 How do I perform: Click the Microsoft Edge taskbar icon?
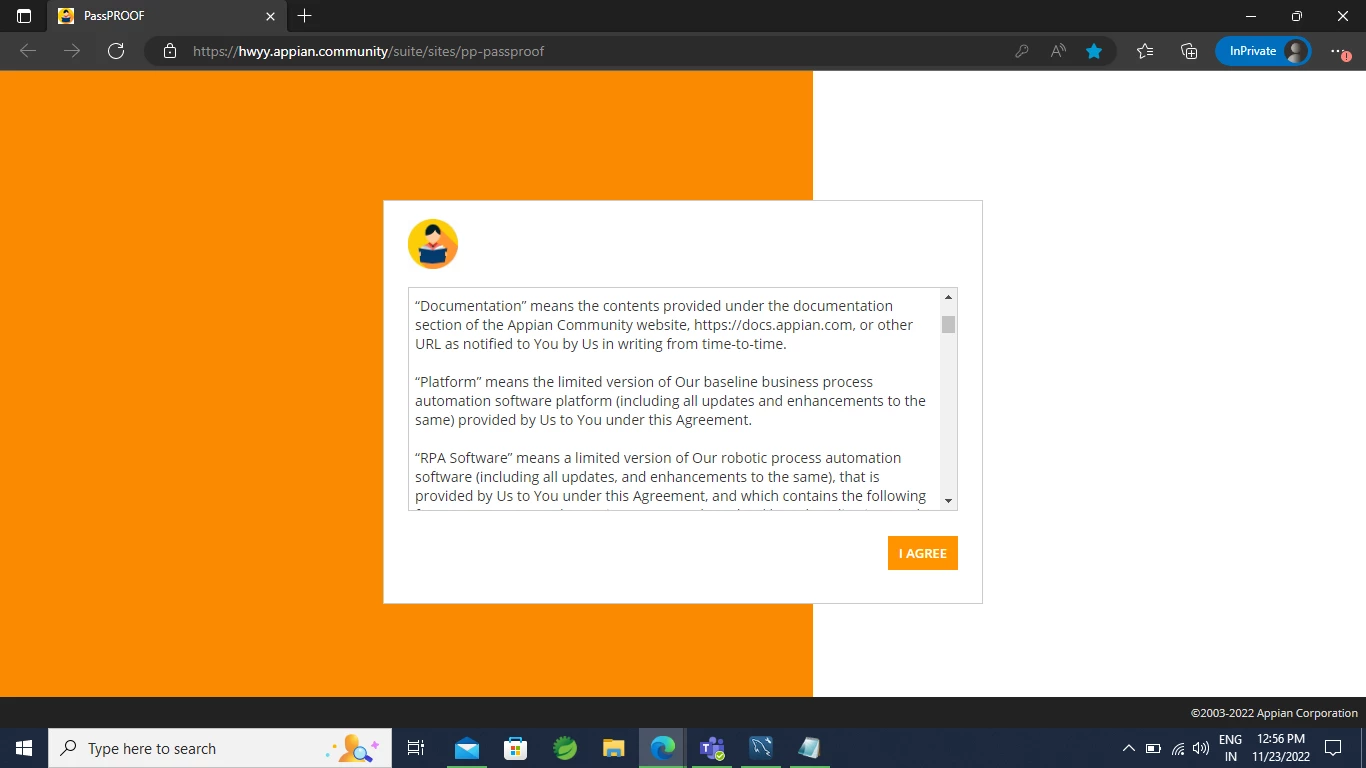(x=663, y=748)
